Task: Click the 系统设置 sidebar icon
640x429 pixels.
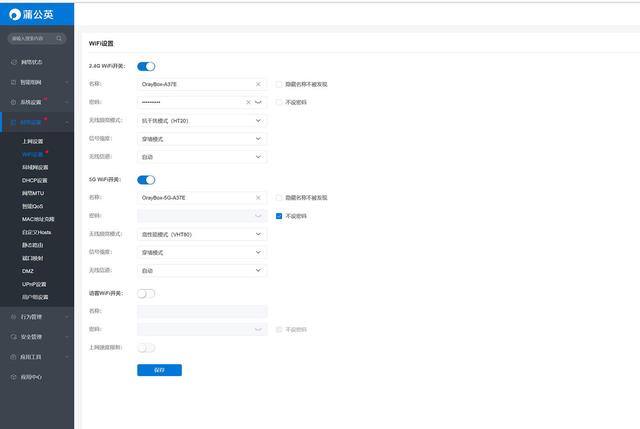Action: [x=13, y=102]
